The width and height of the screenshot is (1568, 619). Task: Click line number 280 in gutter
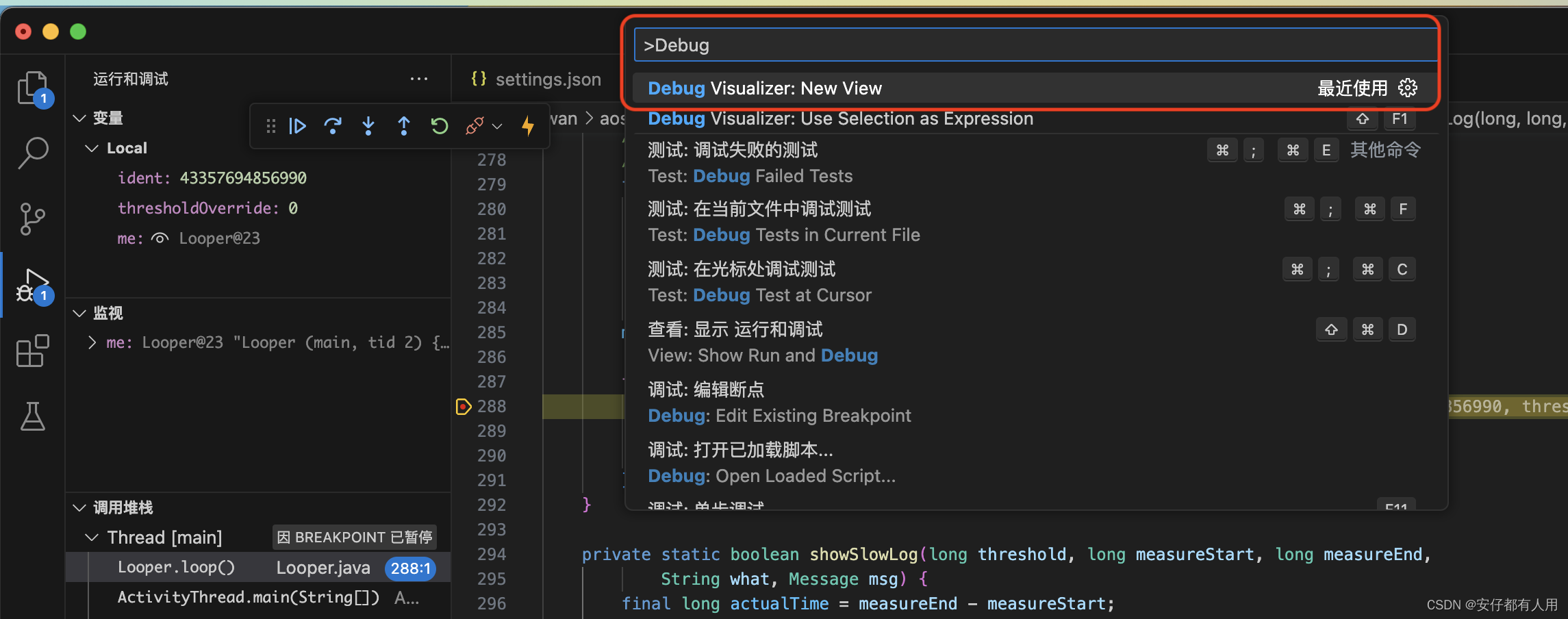(x=492, y=210)
